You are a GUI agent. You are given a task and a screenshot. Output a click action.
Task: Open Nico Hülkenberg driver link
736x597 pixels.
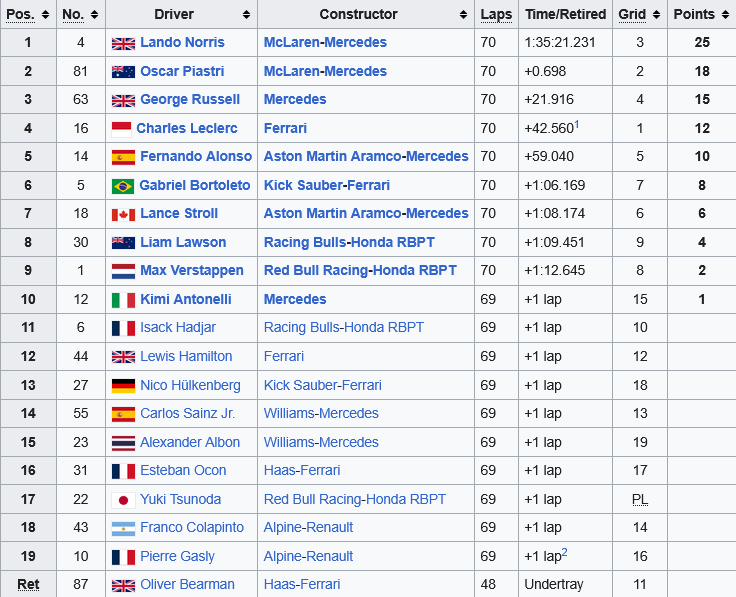(x=191, y=385)
